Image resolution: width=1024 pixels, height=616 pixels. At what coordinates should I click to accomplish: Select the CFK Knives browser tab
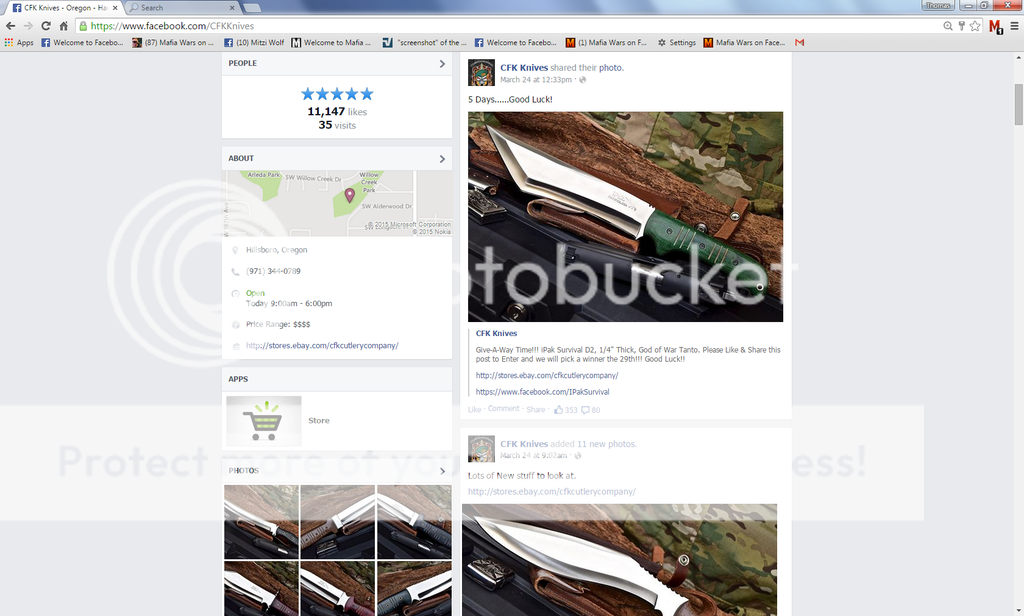(60, 7)
